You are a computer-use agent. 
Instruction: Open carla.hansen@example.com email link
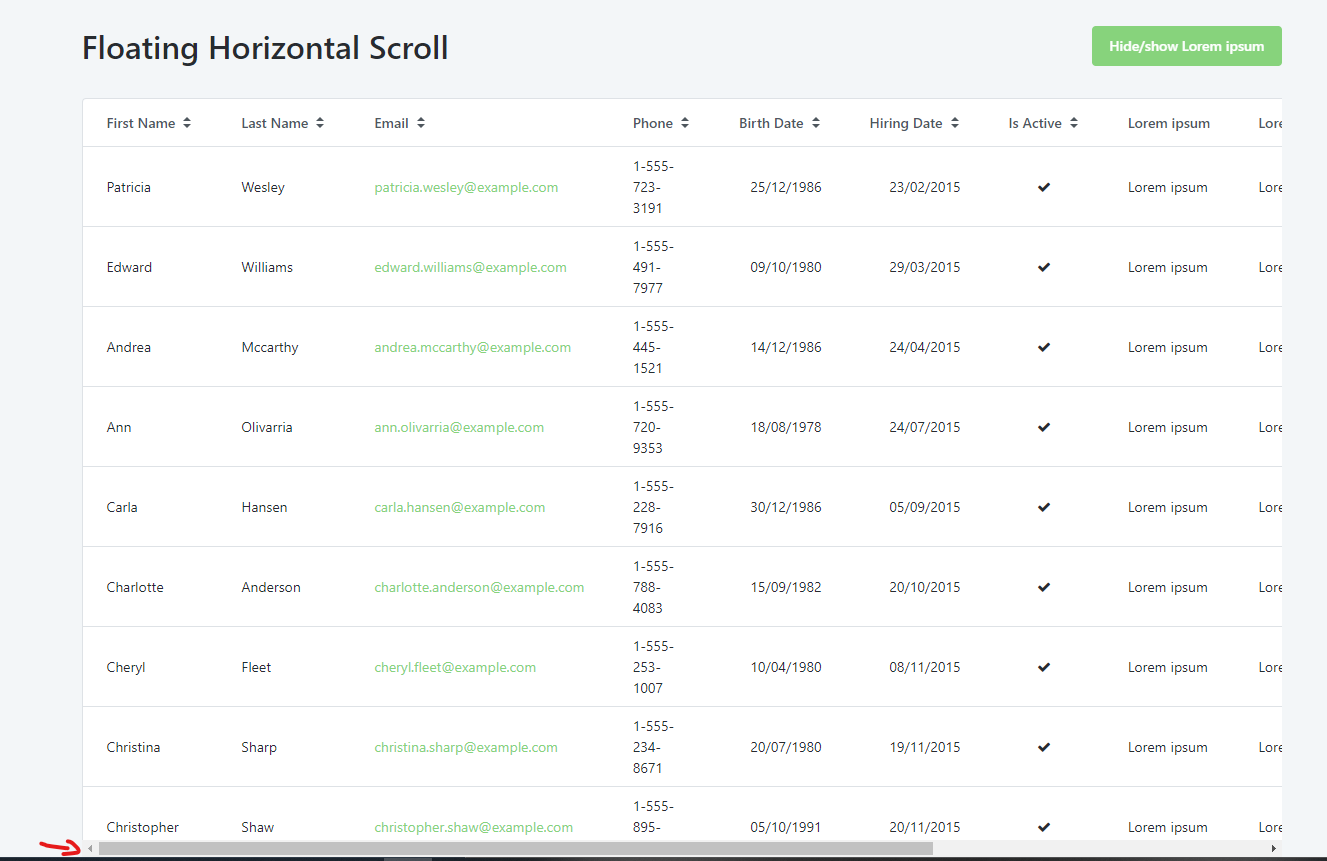tap(460, 507)
